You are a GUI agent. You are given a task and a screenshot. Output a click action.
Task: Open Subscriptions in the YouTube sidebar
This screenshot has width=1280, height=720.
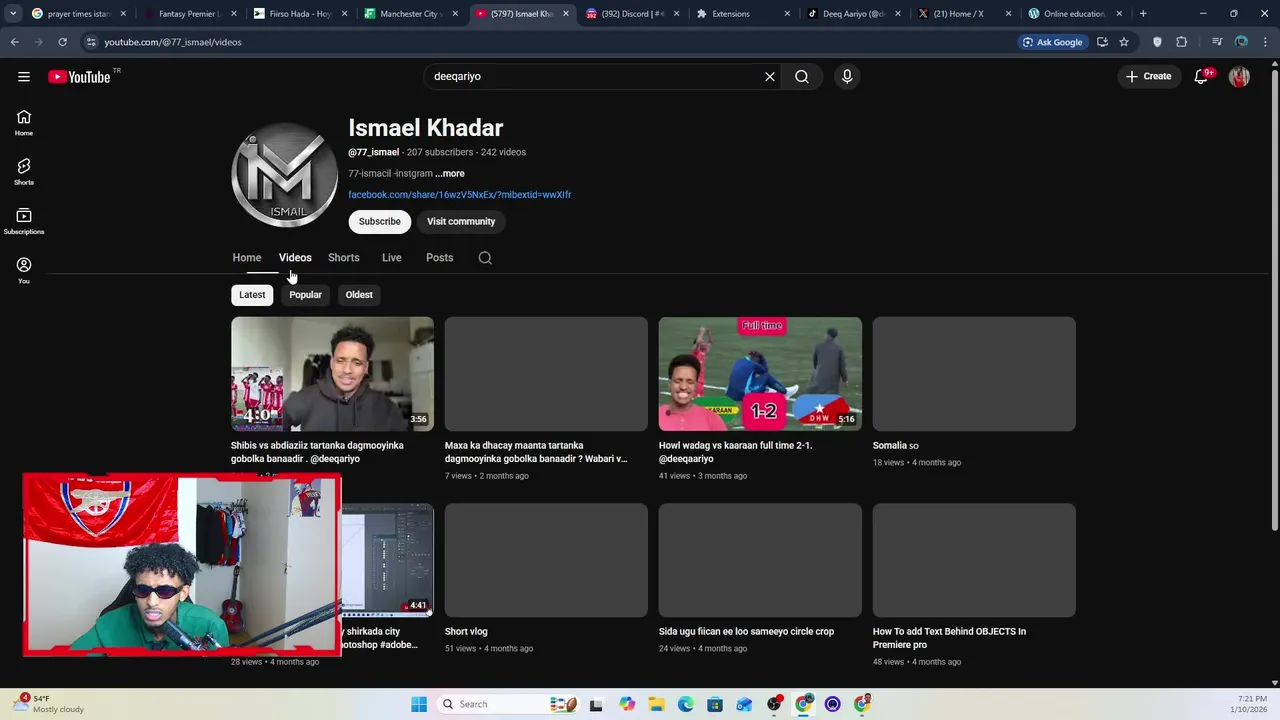click(x=24, y=221)
